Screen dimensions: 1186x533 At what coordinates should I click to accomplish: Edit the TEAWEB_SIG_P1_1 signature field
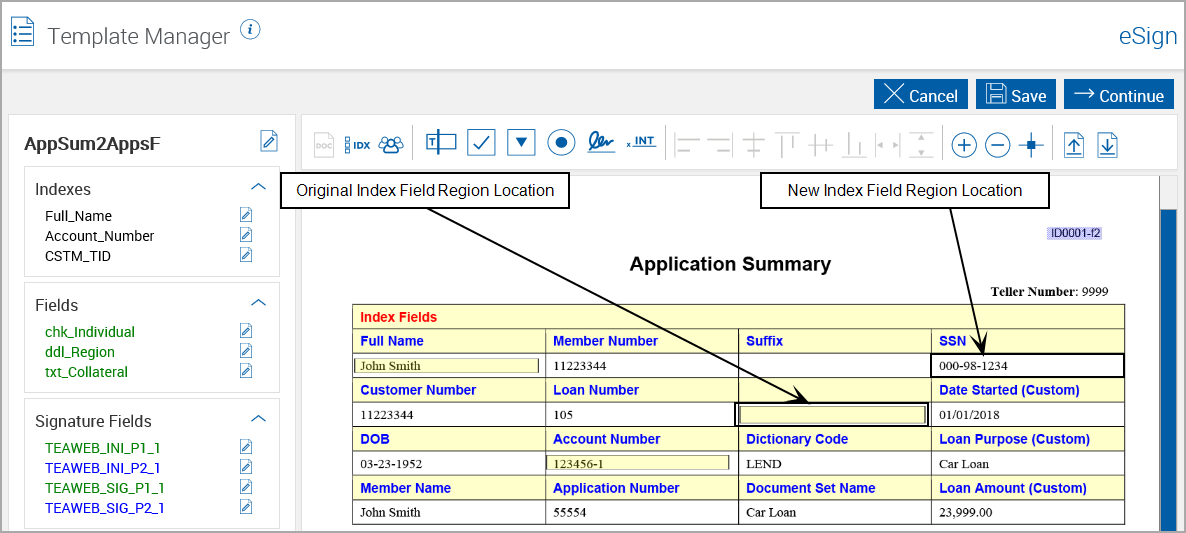(246, 486)
